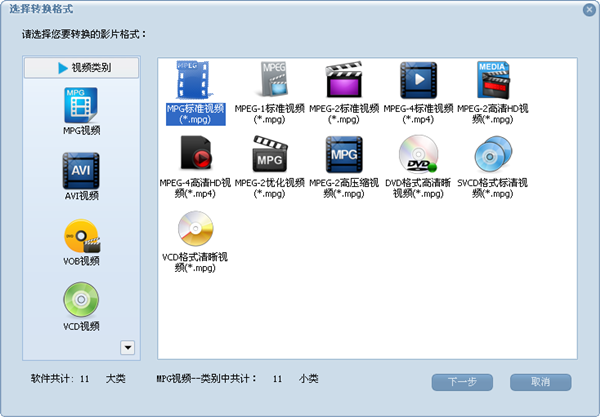
Task: Click the 视频类别 header button
Action: click(82, 68)
